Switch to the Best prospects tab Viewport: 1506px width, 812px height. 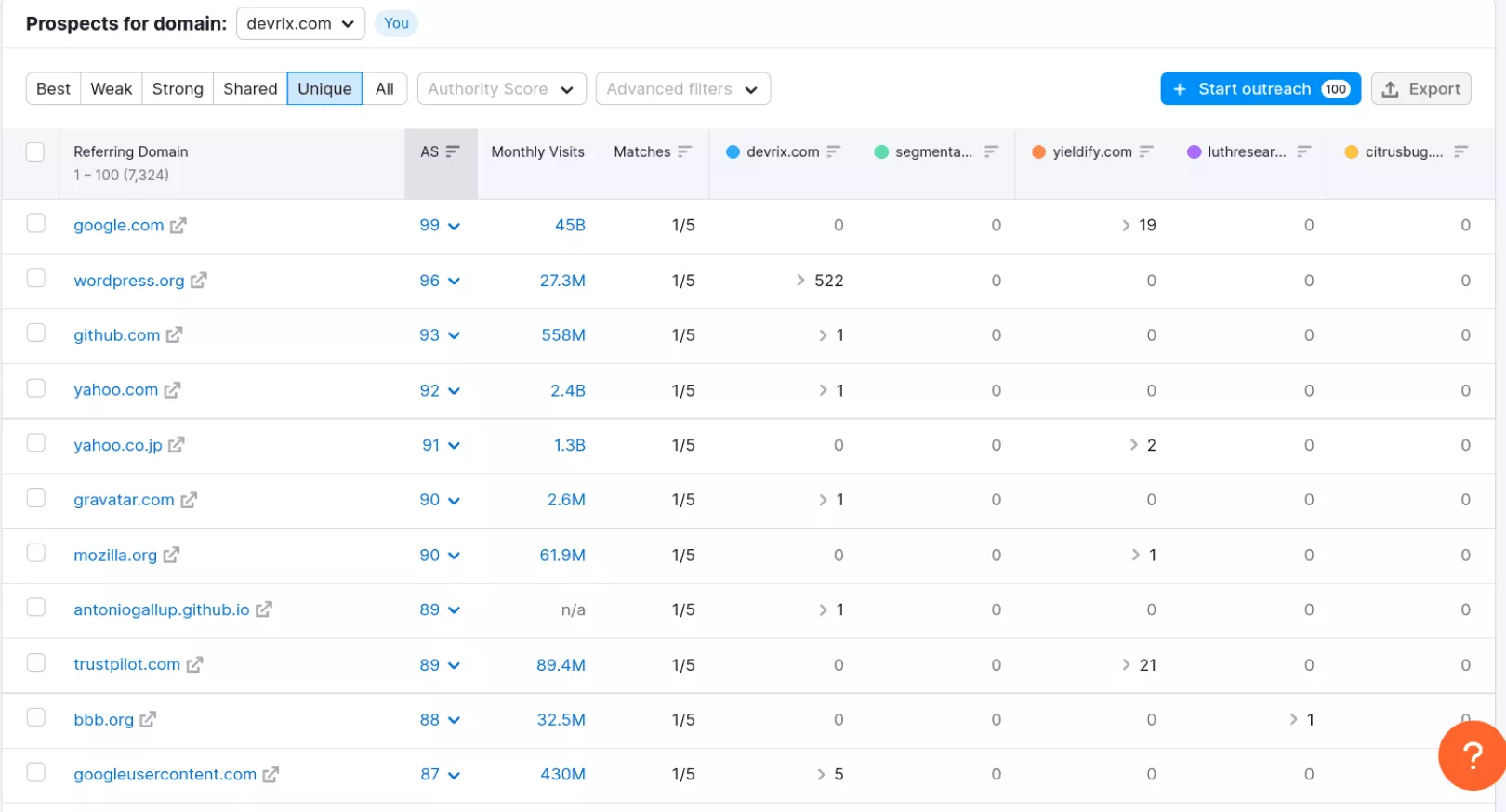coord(53,89)
